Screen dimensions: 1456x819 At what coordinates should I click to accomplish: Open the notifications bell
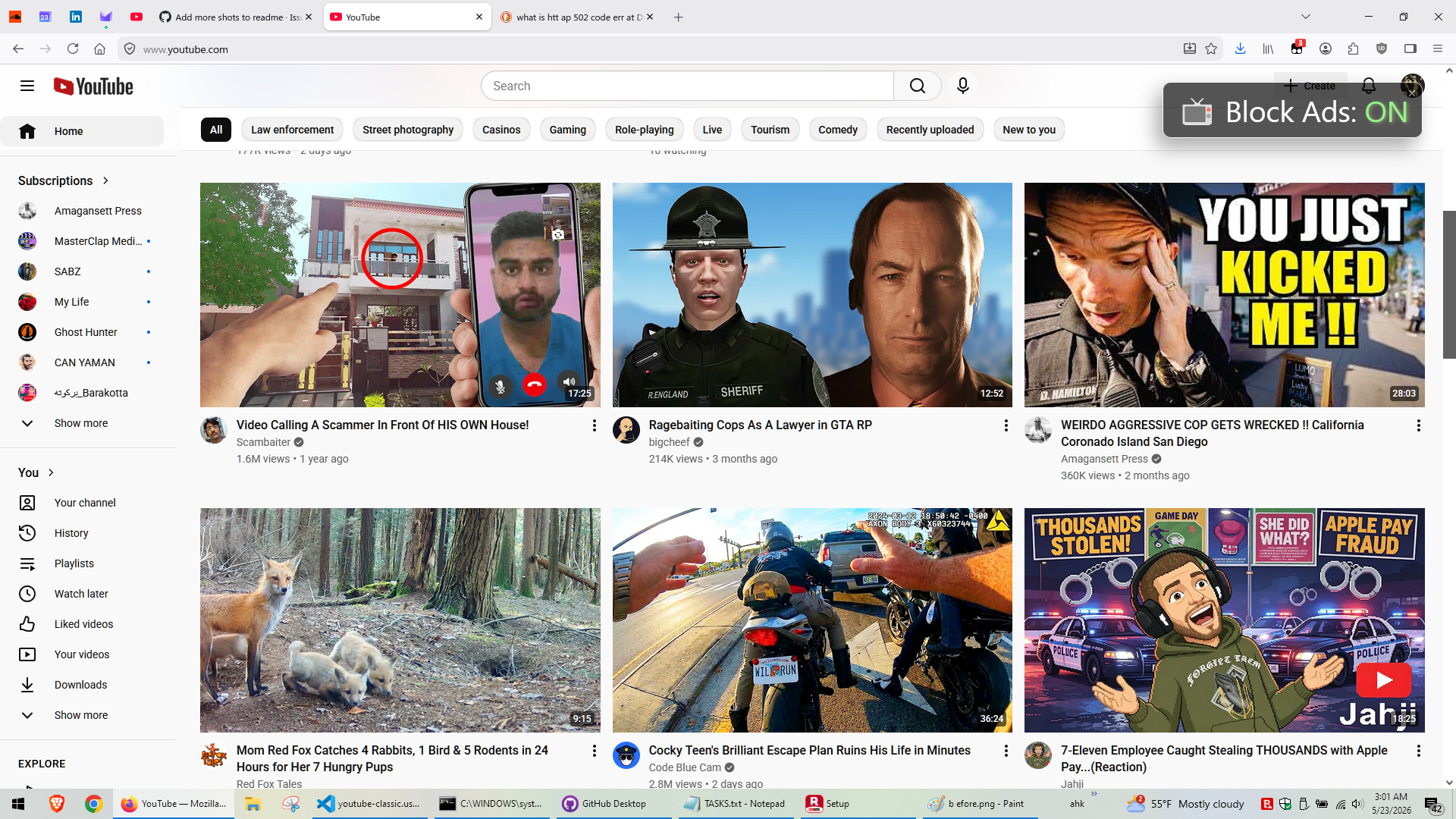tap(1369, 86)
